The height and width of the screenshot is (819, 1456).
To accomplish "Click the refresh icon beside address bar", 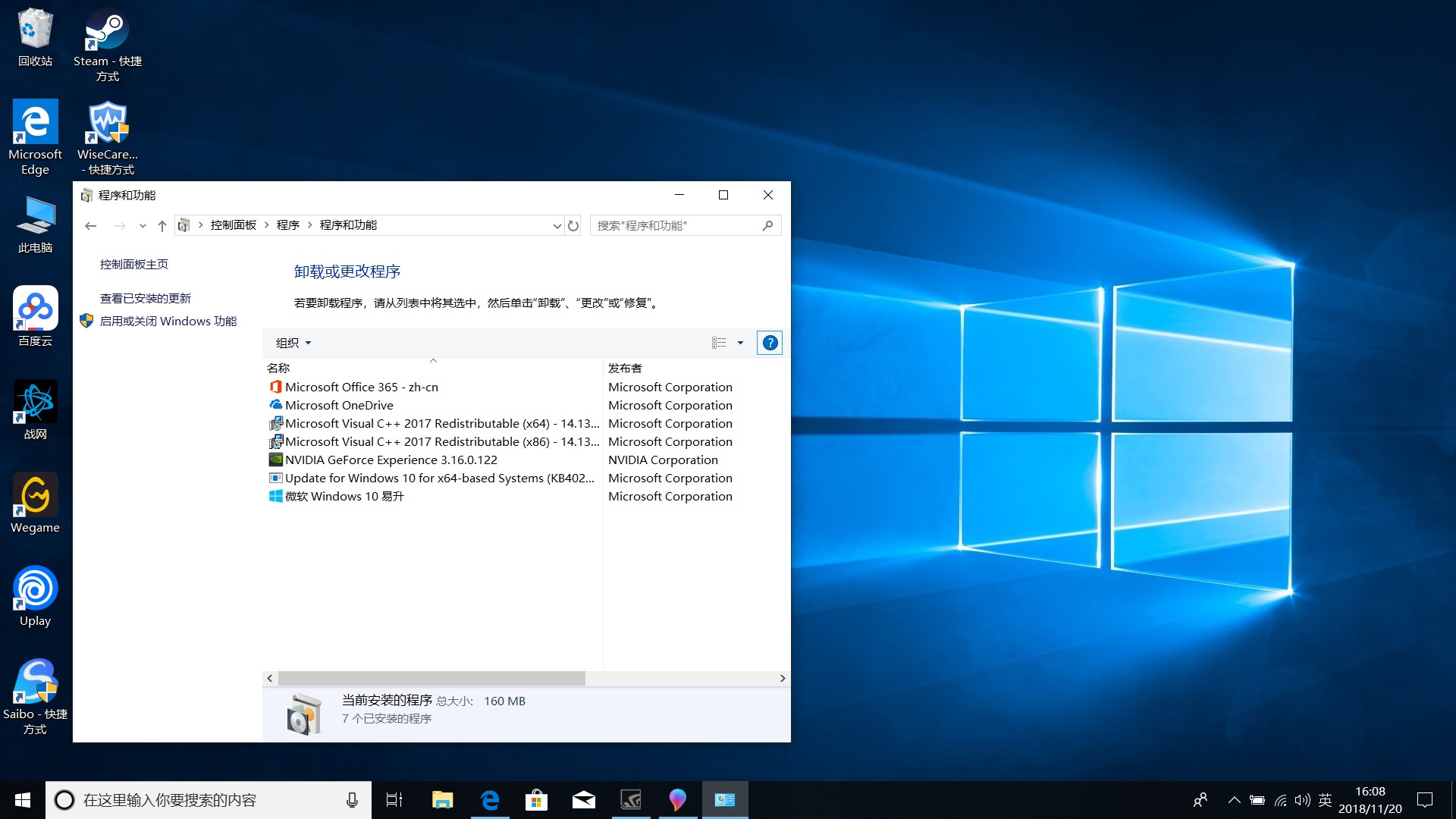I will click(573, 225).
